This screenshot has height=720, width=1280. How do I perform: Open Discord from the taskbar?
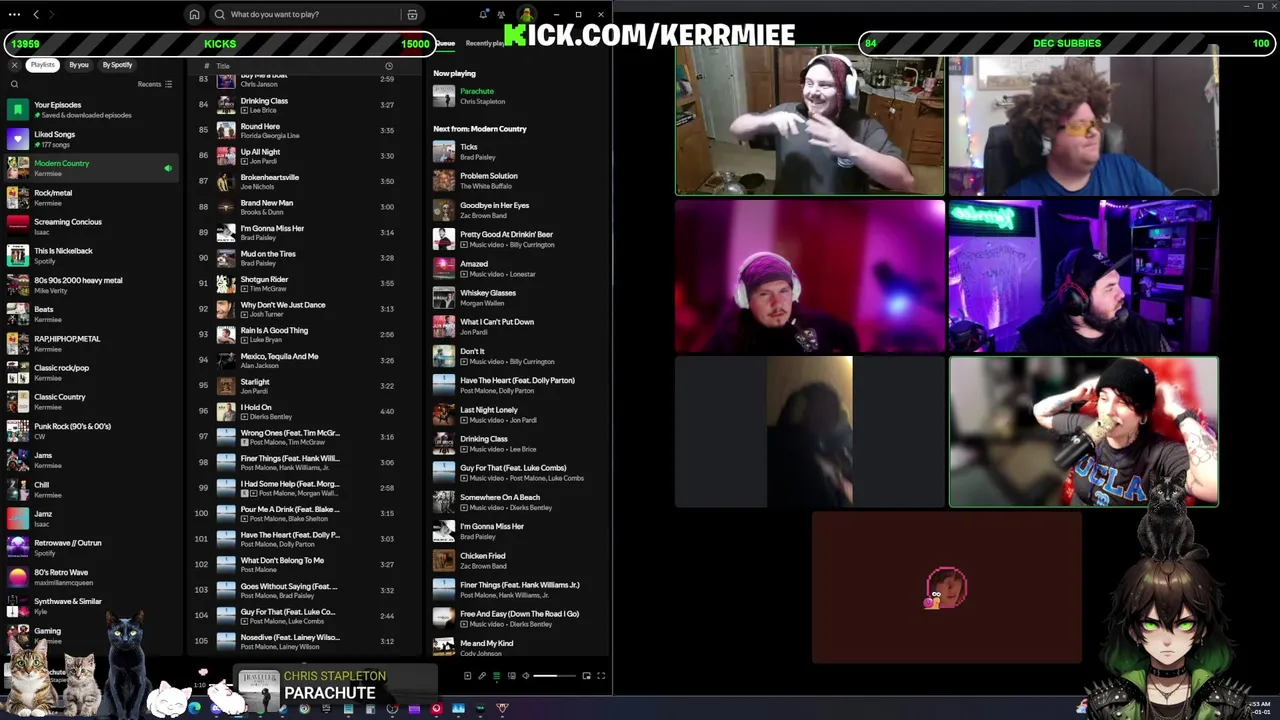(216, 709)
